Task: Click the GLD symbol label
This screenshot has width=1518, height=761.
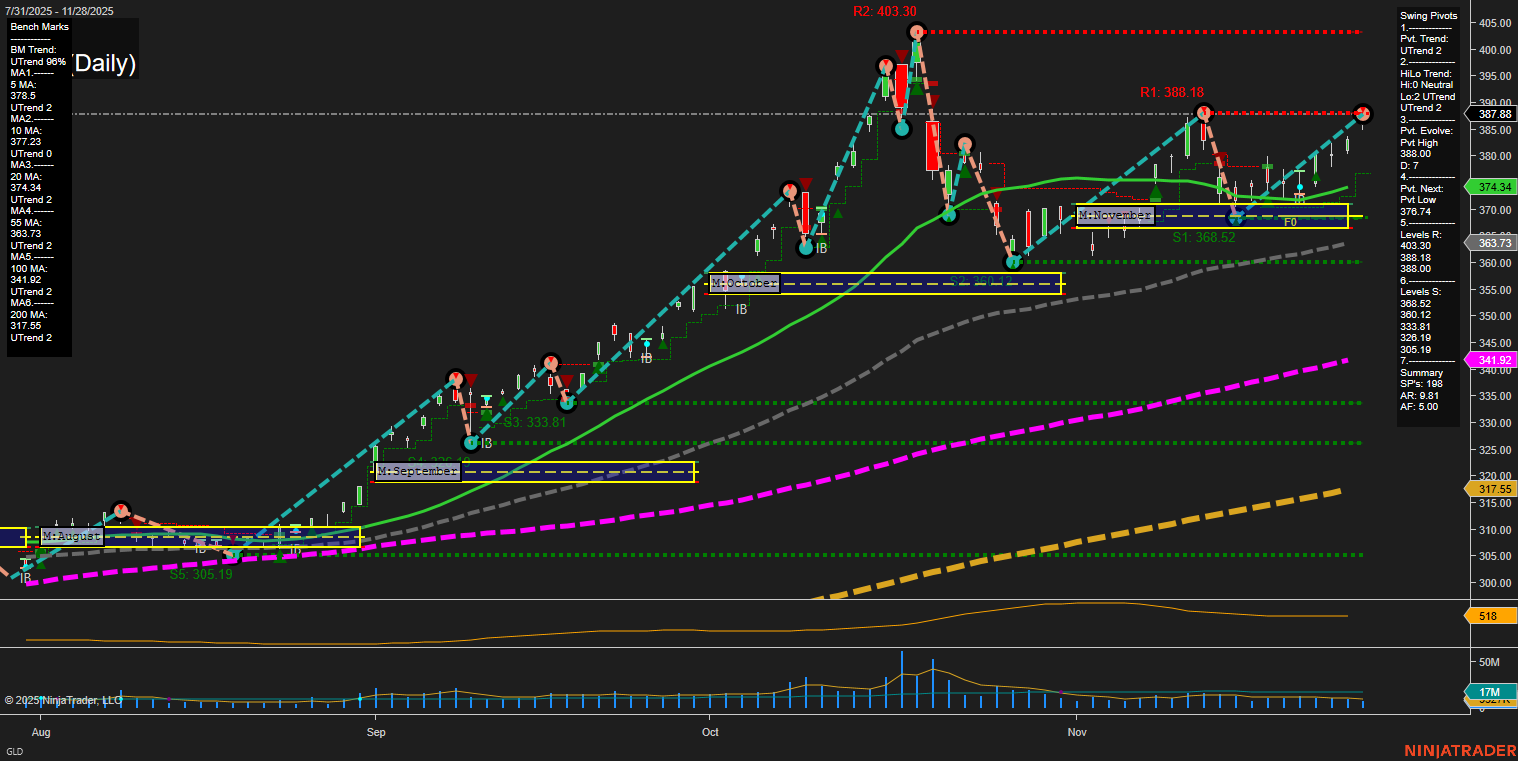Action: (x=15, y=751)
